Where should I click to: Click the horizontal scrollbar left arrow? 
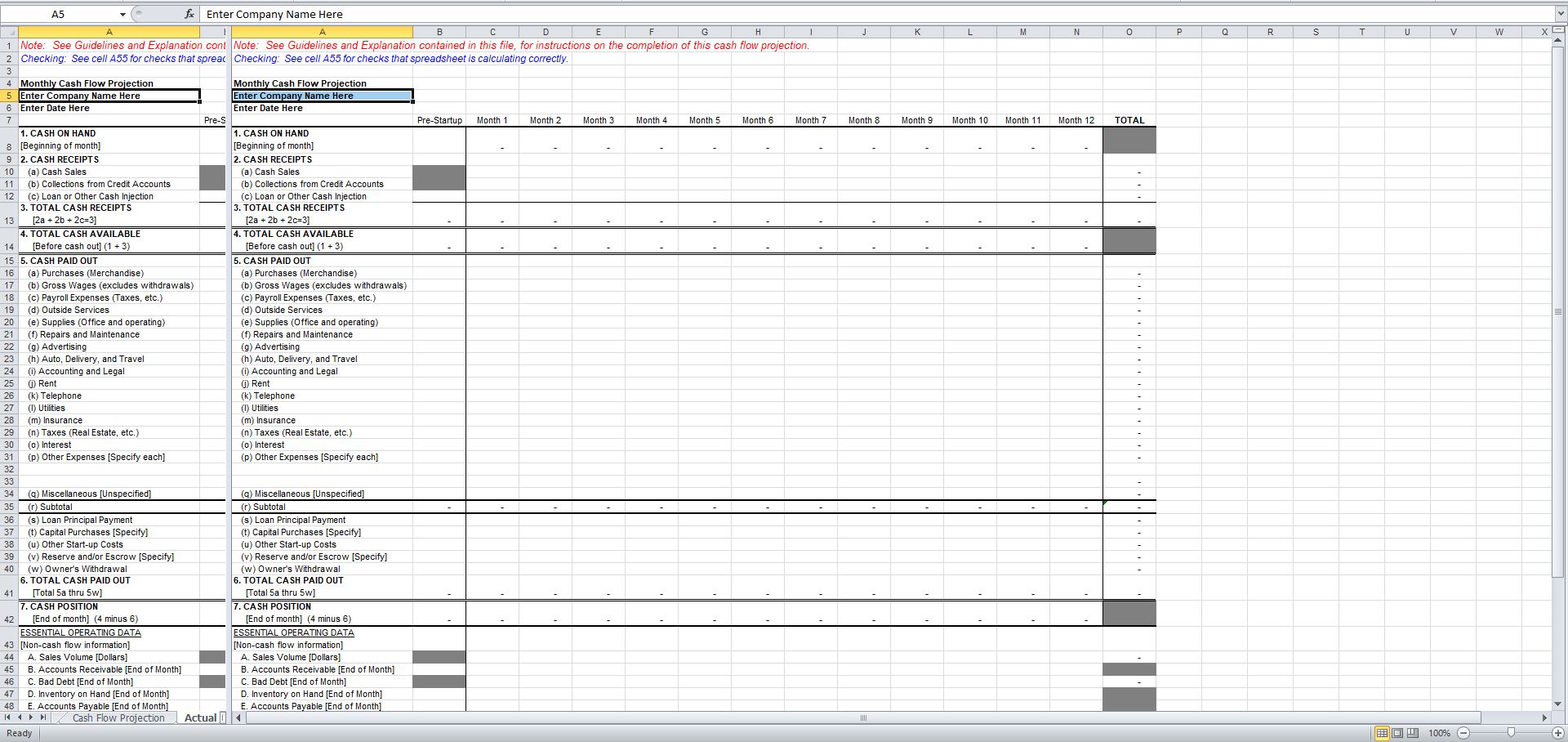point(239,718)
